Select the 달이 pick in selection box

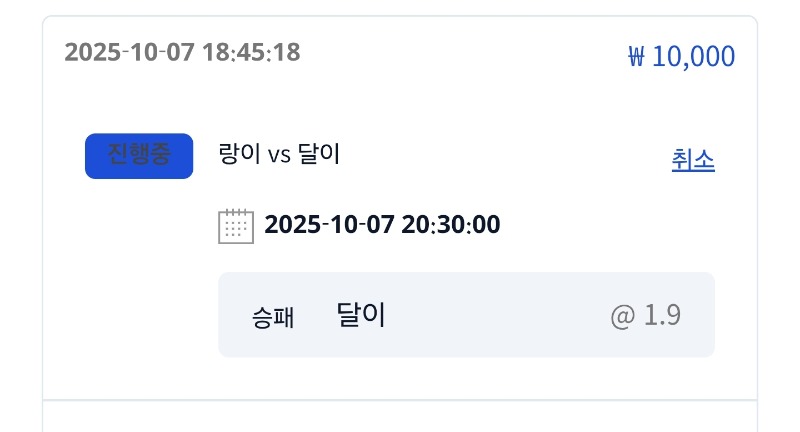361,315
